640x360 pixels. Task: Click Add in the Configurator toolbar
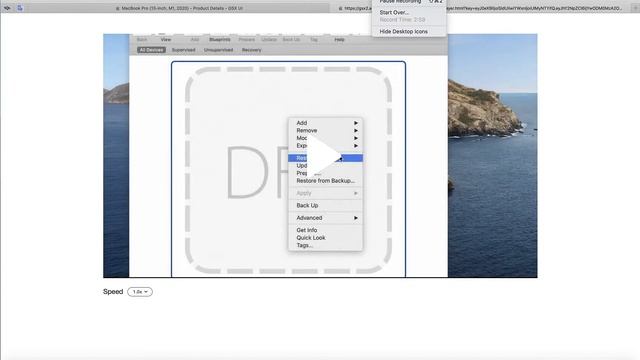[x=195, y=40]
